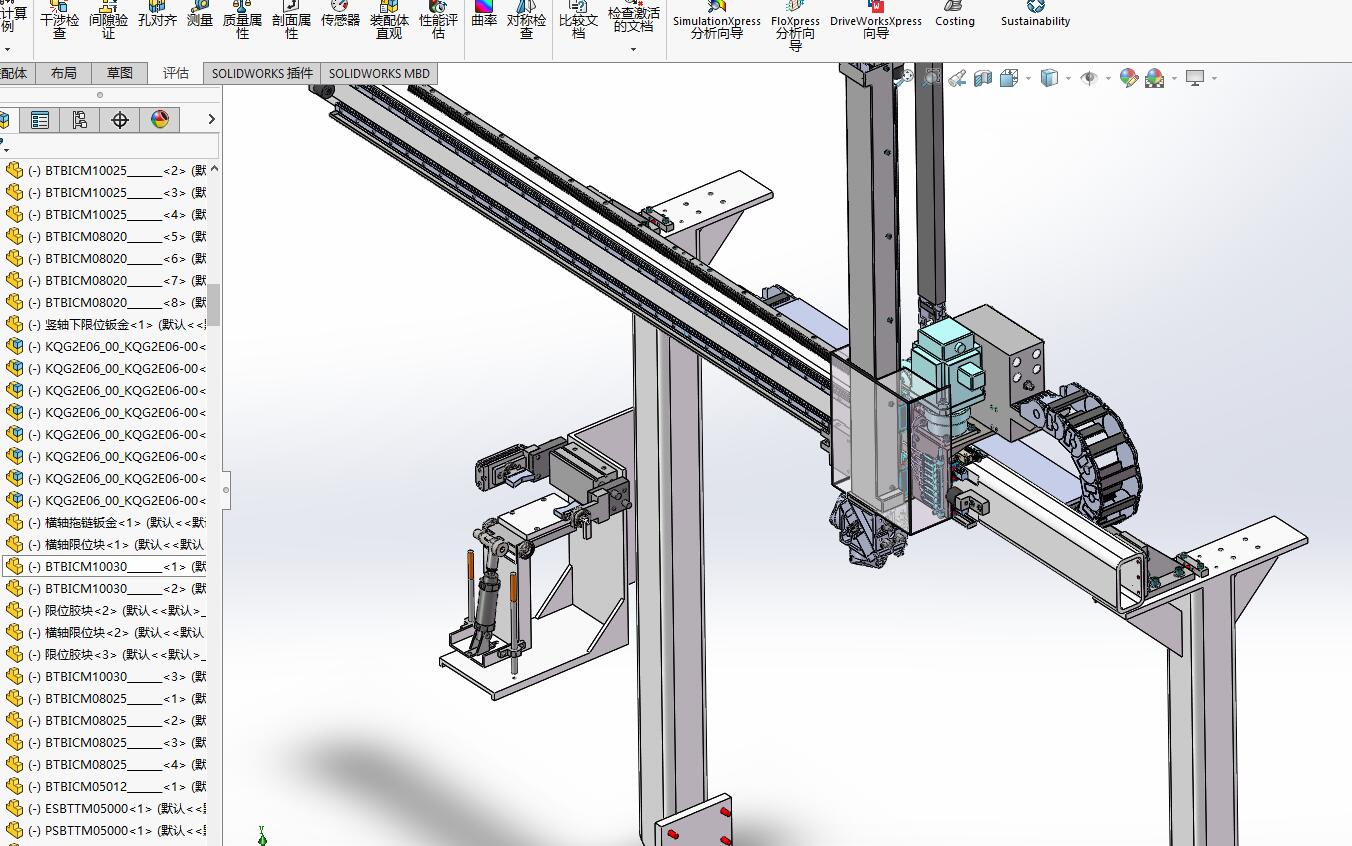
Task: Select BTBICM10025 <2> component in tree
Action: coord(107,170)
